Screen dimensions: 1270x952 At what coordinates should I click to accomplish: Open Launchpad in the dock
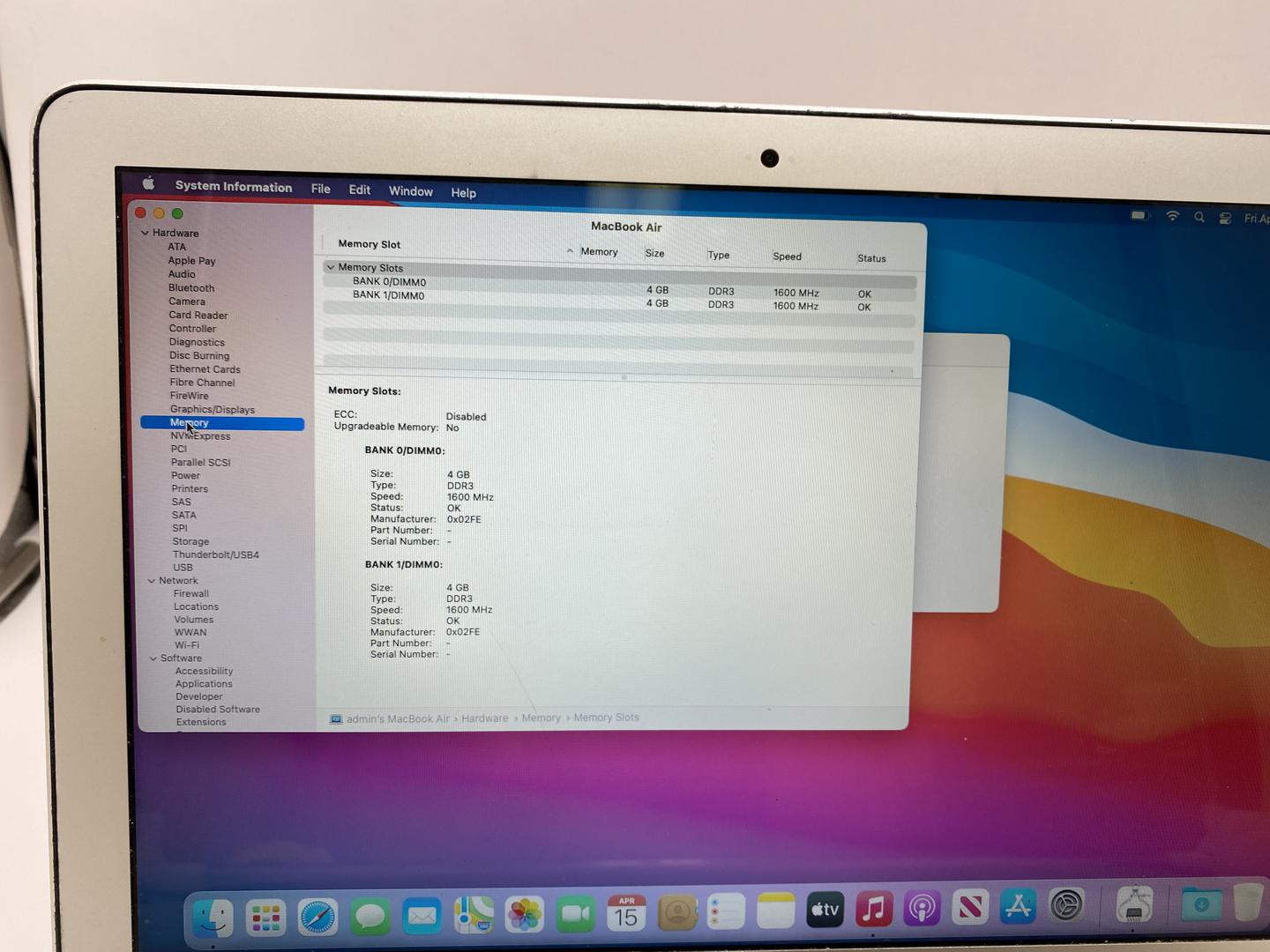pyautogui.click(x=265, y=918)
